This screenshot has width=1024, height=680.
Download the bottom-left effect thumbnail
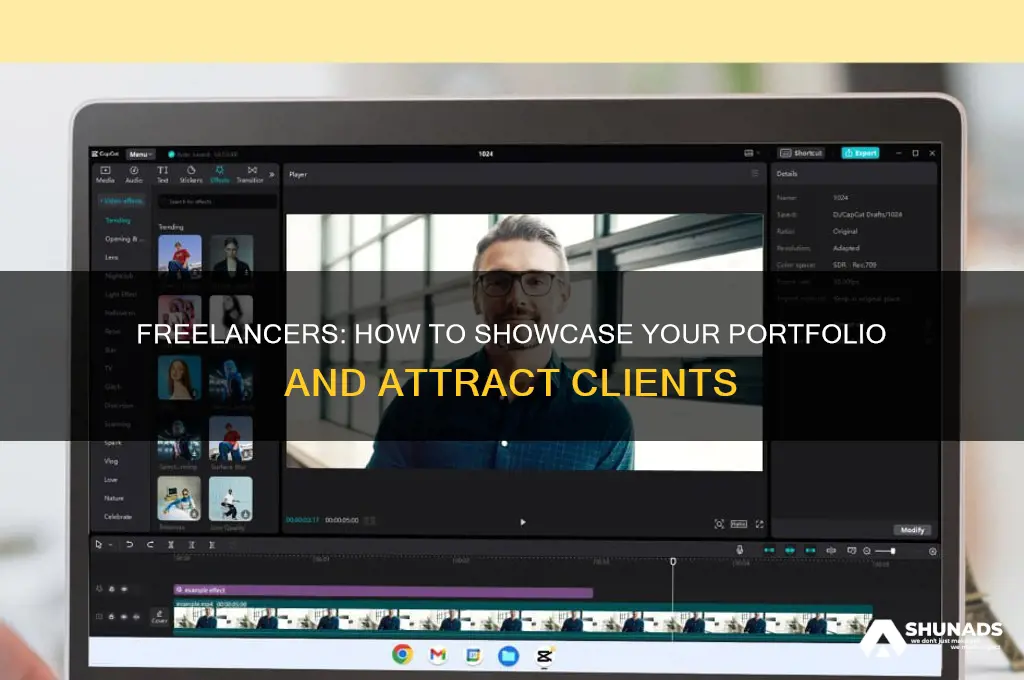(x=195, y=514)
